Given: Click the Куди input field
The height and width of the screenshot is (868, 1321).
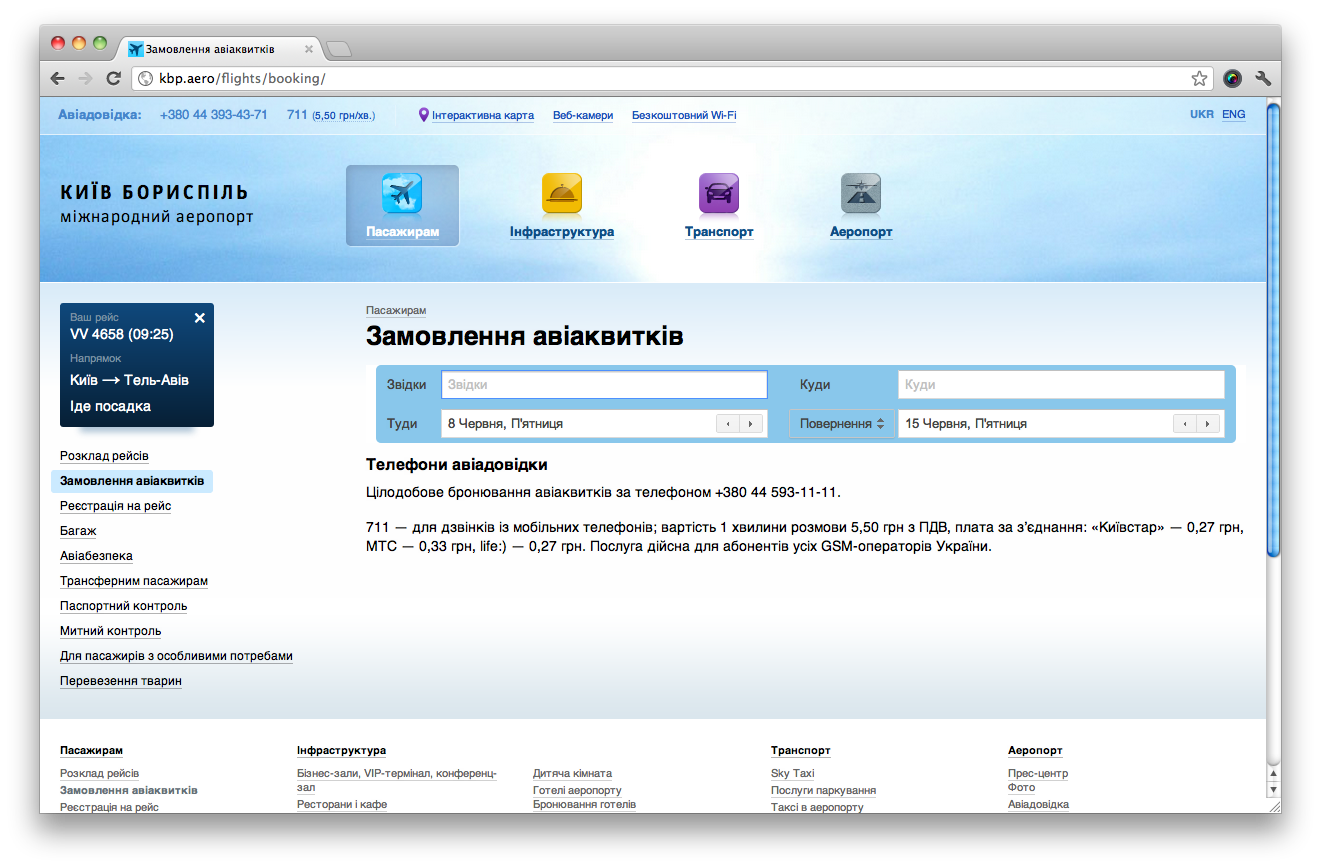Looking at the screenshot, I should pyautogui.click(x=1061, y=385).
